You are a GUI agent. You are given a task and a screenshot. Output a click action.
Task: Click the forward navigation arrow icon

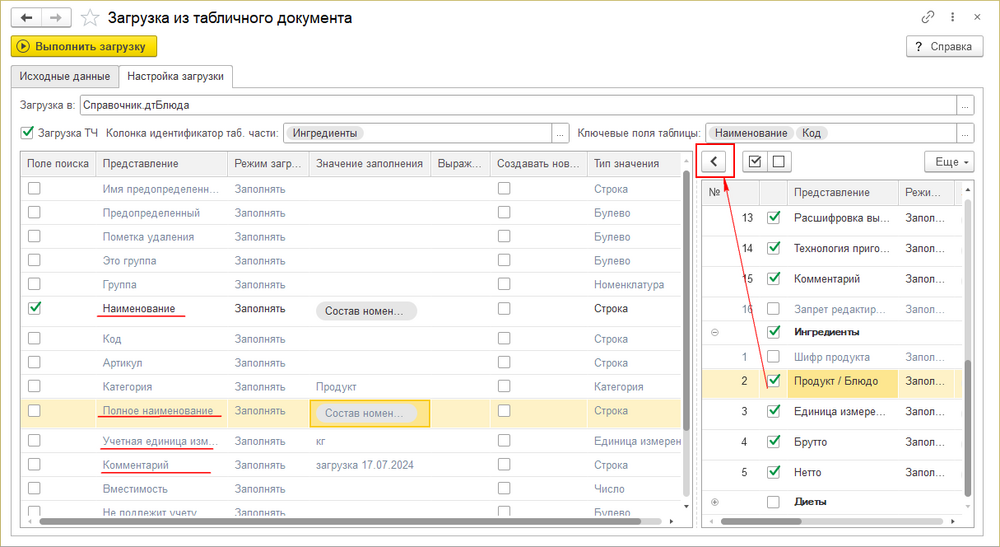pos(58,18)
